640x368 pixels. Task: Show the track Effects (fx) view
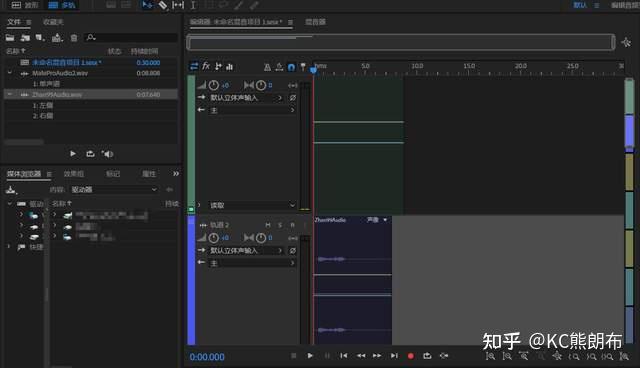pos(206,66)
